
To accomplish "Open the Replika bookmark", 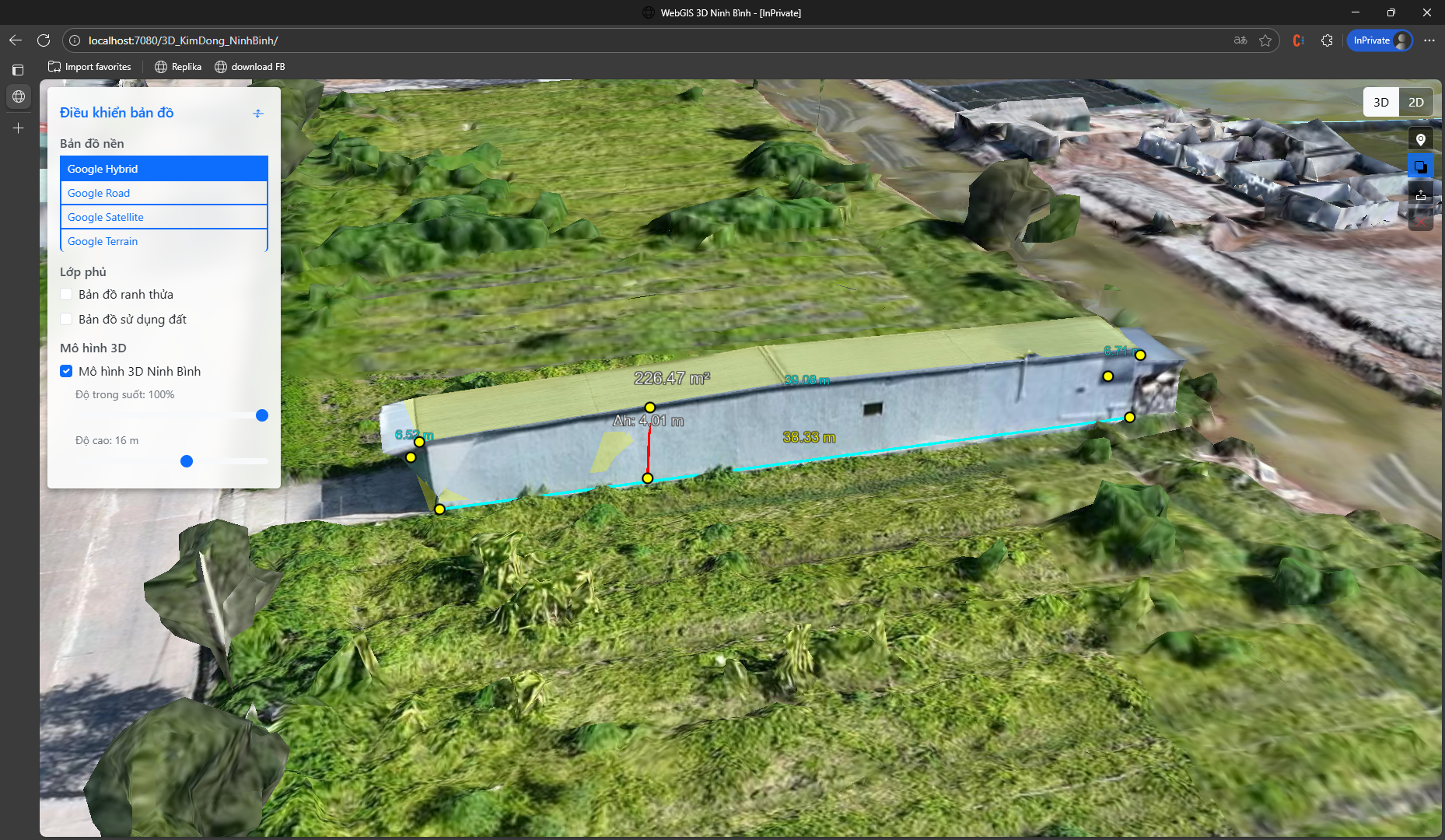I will 178,67.
